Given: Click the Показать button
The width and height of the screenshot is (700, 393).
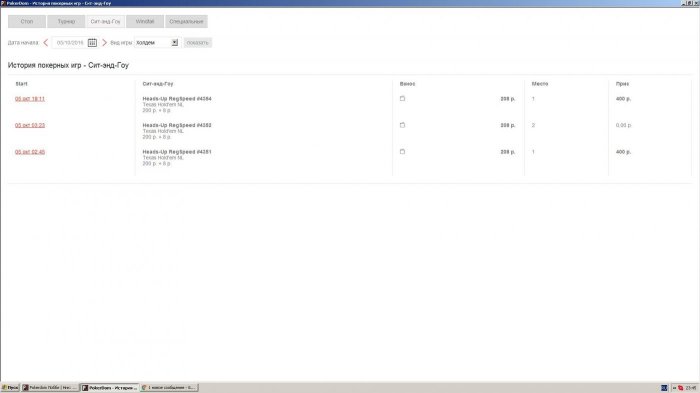Looking at the screenshot, I should pyautogui.click(x=197, y=42).
